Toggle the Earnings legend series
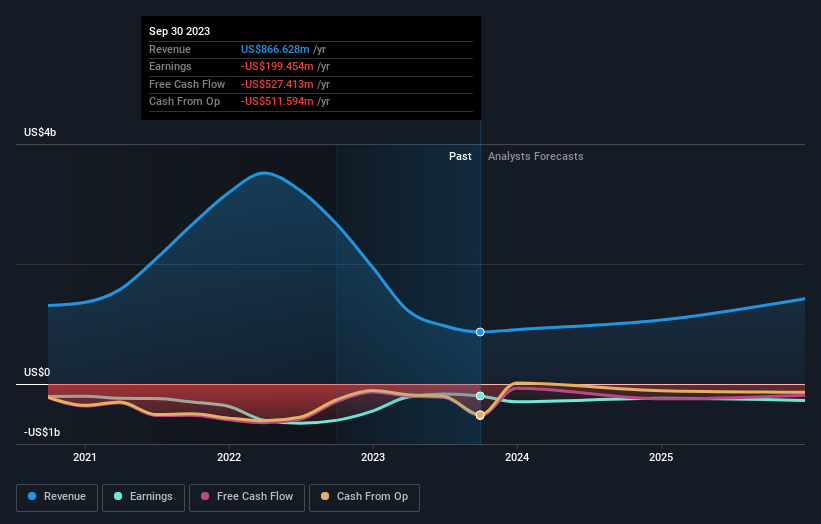 [x=143, y=497]
